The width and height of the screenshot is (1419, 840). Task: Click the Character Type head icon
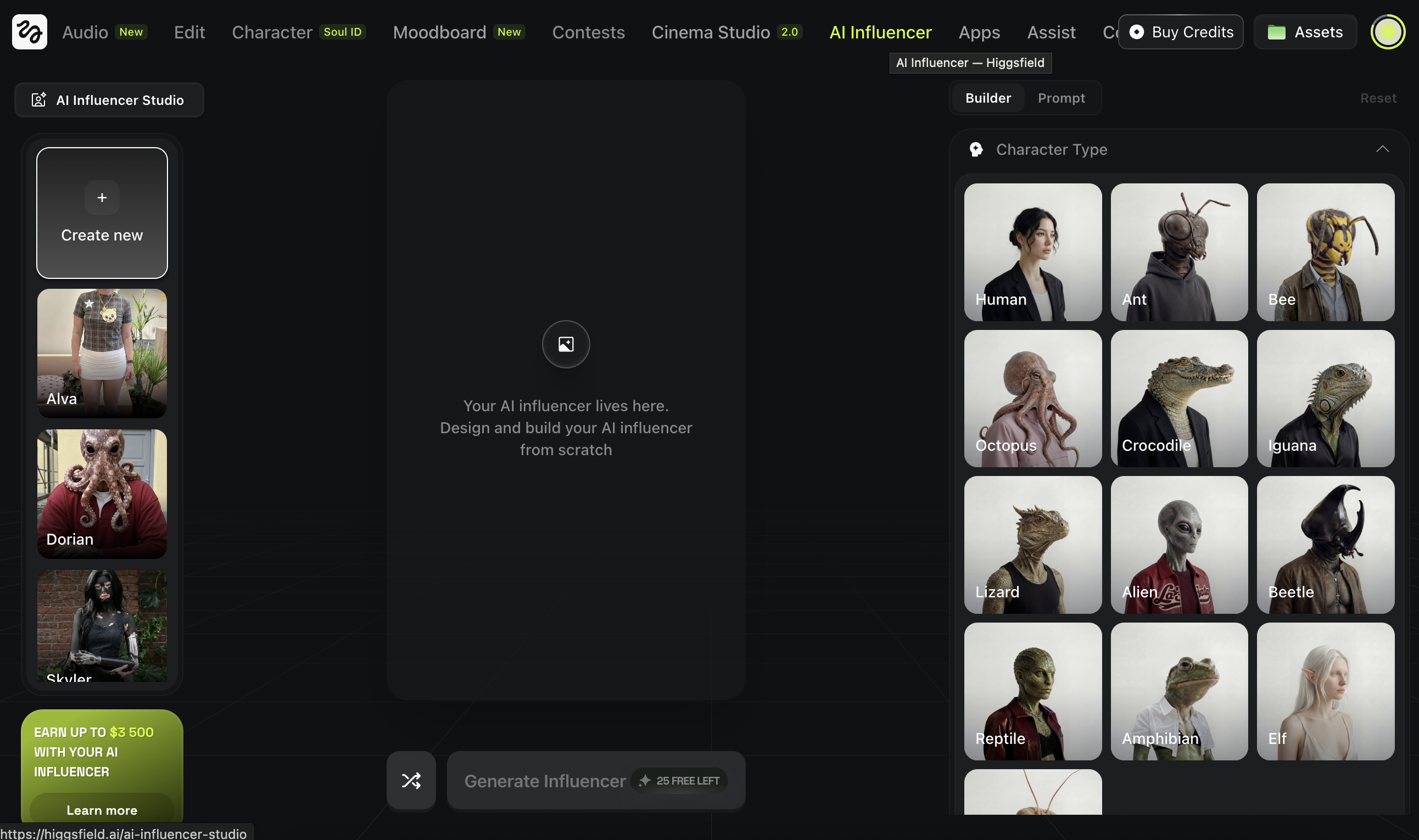point(976,149)
